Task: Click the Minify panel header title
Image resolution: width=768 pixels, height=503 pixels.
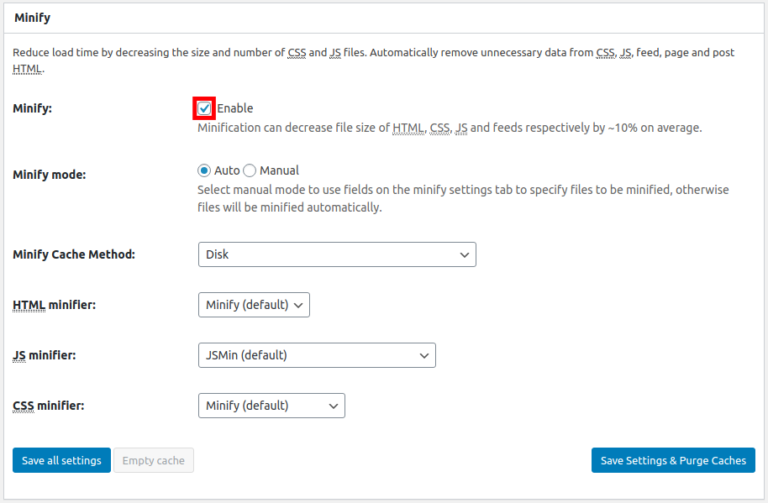Action: click(x=32, y=17)
